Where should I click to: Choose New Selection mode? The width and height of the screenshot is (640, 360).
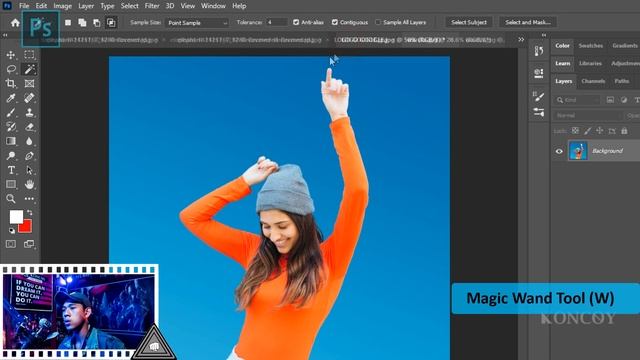[x=68, y=23]
